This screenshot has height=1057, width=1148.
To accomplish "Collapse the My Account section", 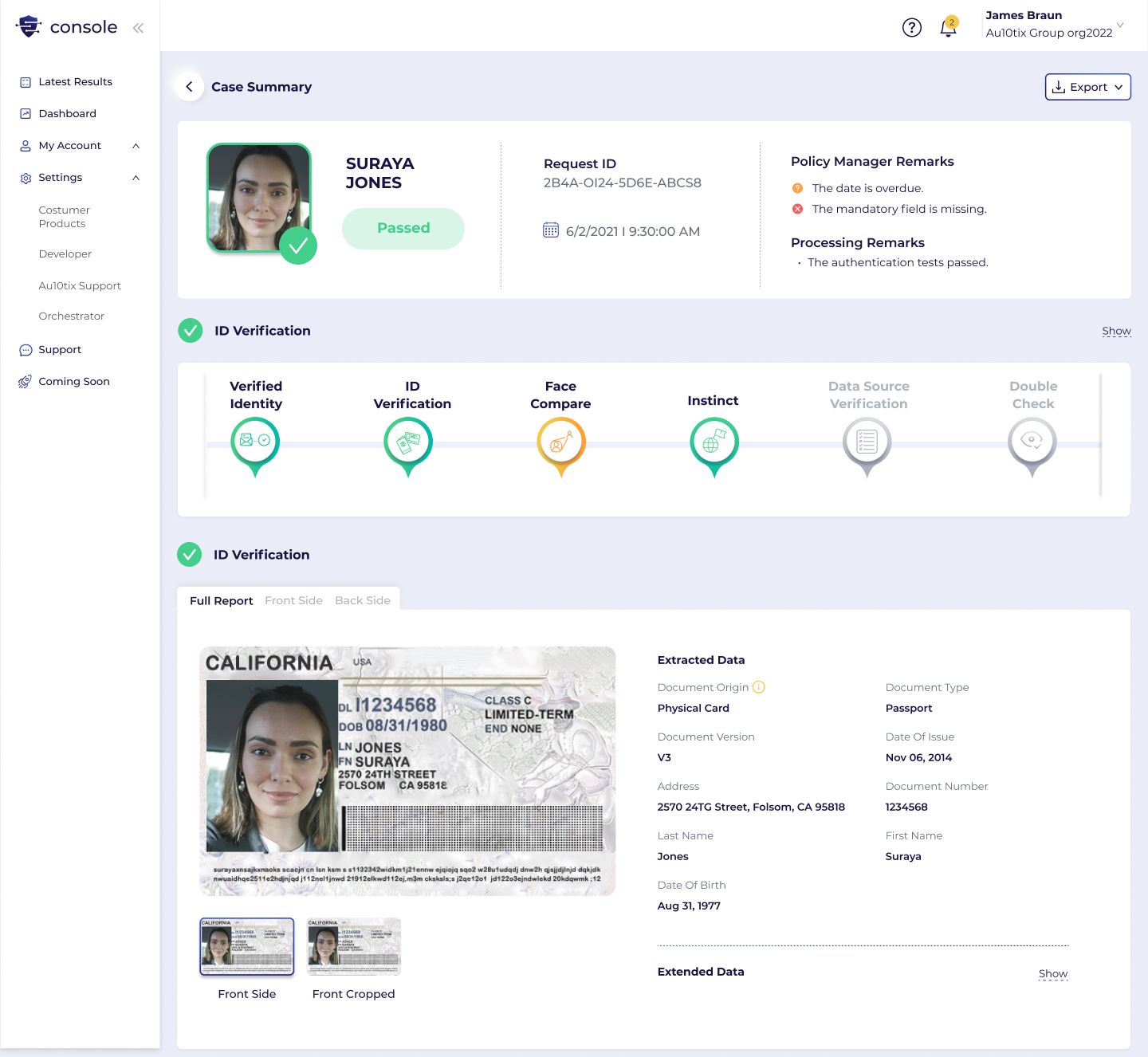I will (x=136, y=146).
